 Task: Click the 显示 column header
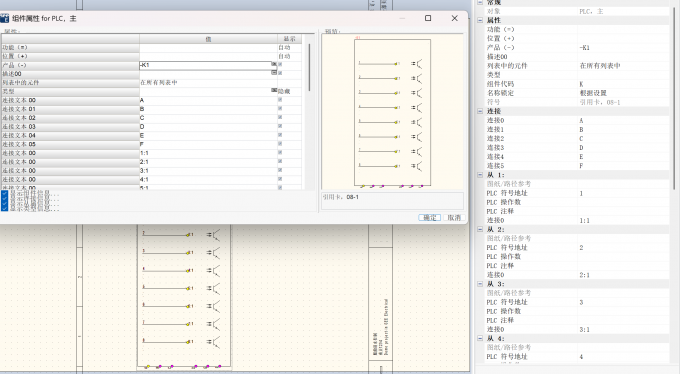click(x=289, y=39)
